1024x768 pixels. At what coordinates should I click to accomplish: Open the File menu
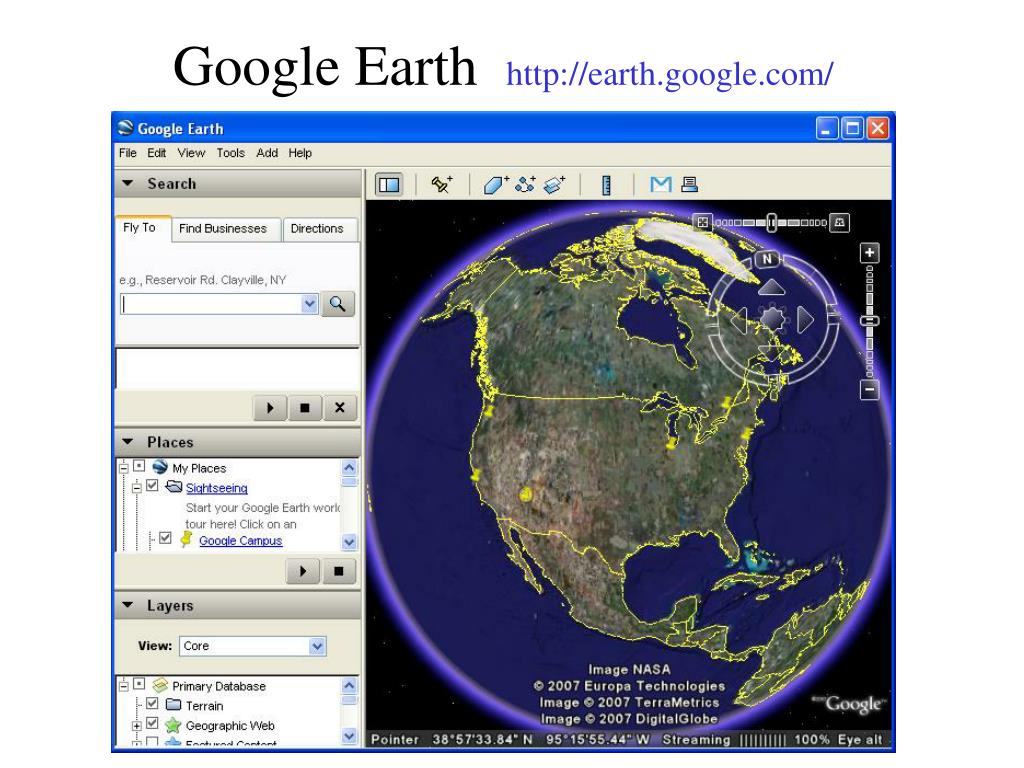127,153
